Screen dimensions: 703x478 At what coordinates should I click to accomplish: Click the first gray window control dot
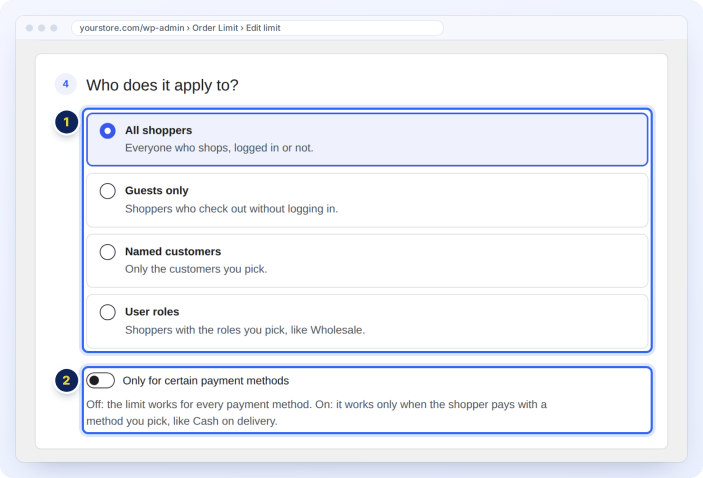(30, 28)
